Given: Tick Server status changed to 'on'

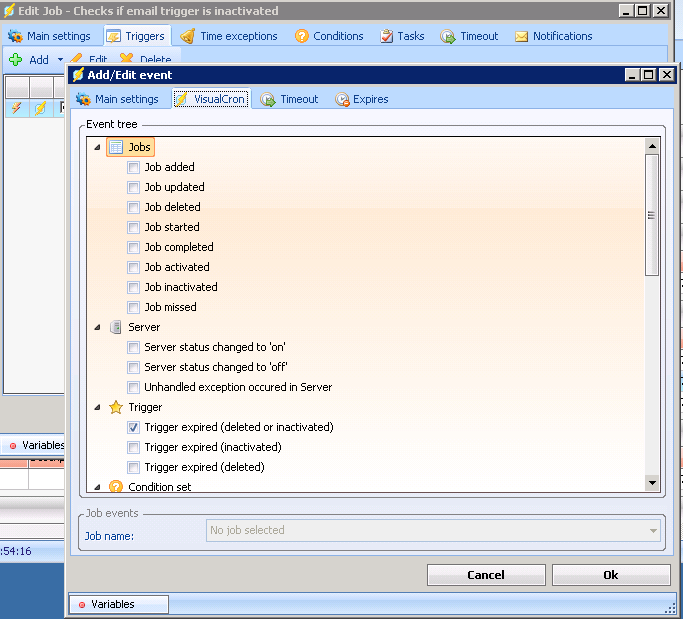Looking at the screenshot, I should pos(133,347).
